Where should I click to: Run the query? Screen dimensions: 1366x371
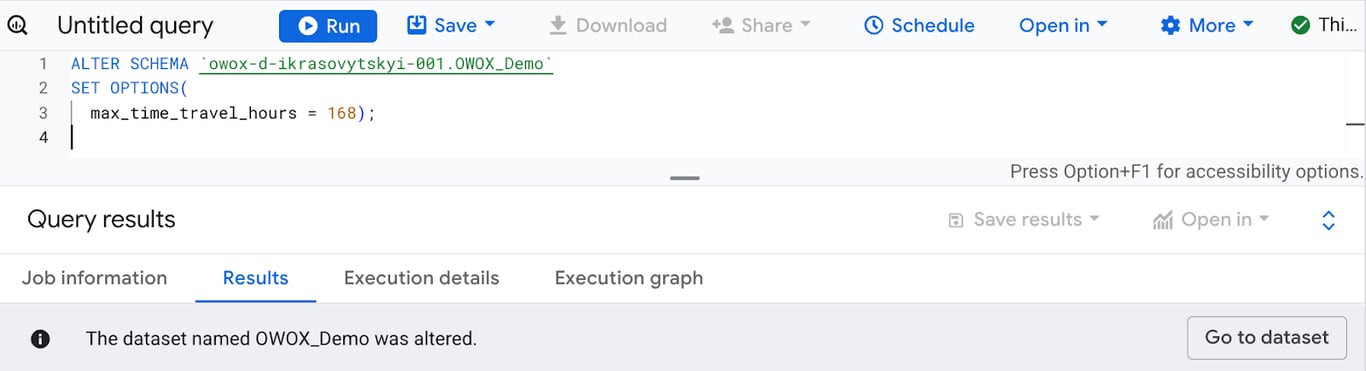[x=328, y=26]
